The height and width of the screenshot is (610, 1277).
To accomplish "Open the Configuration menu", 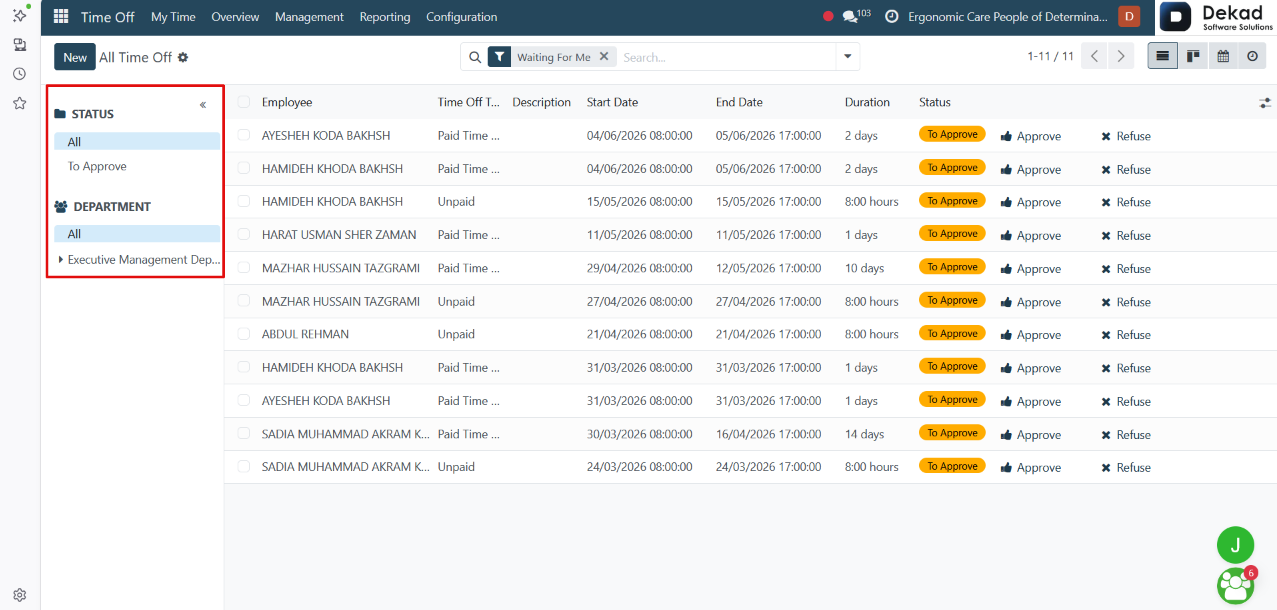I will point(461,17).
